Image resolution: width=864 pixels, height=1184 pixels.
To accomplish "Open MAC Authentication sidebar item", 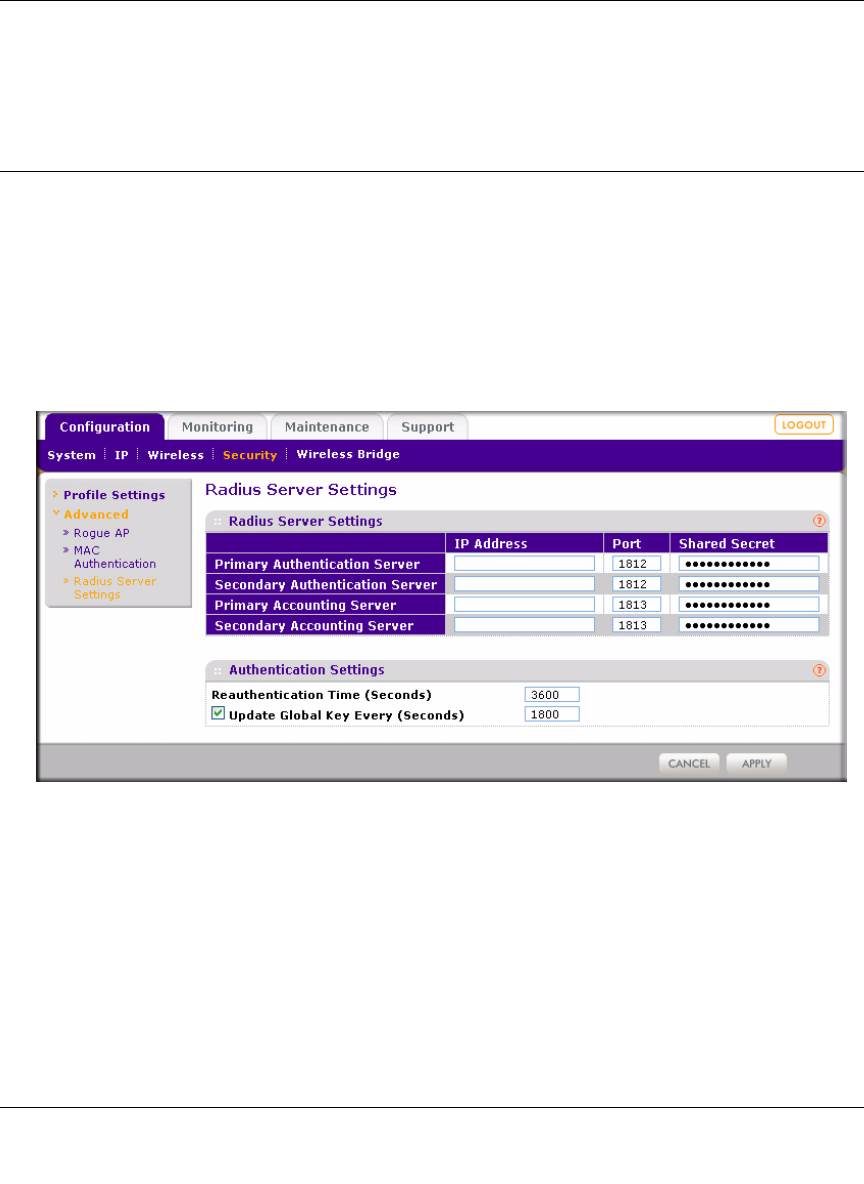I will point(115,557).
